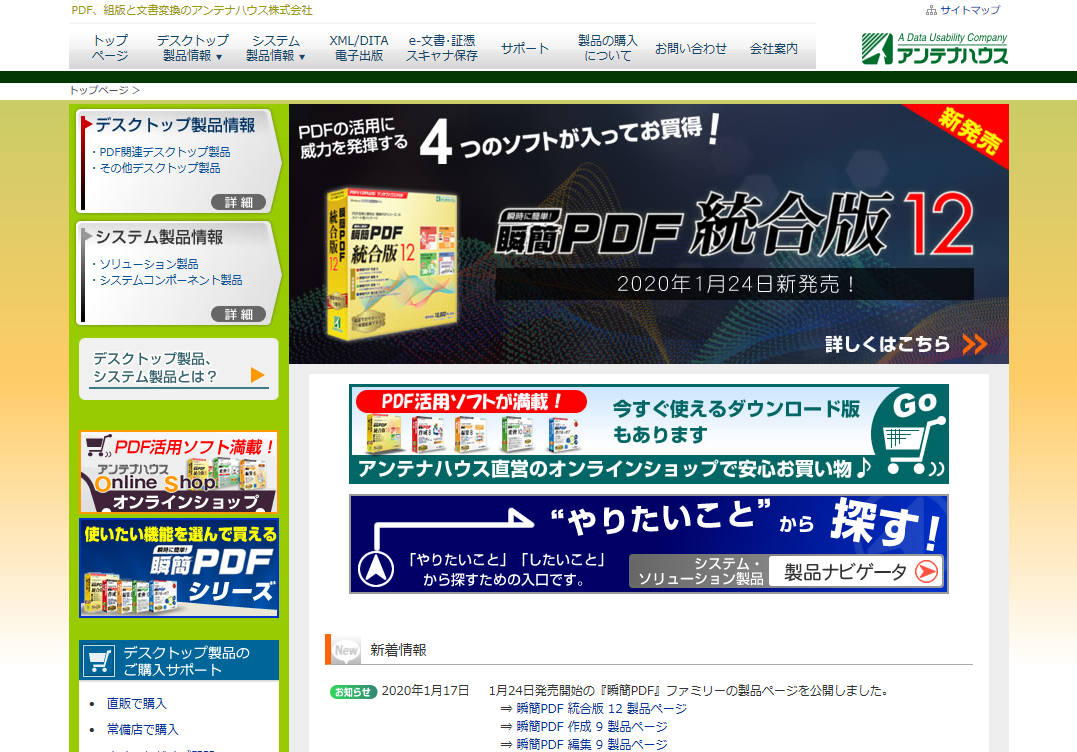Open 直販で購入 link
Image resolution: width=1077 pixels, height=752 pixels.
pyautogui.click(x=137, y=703)
